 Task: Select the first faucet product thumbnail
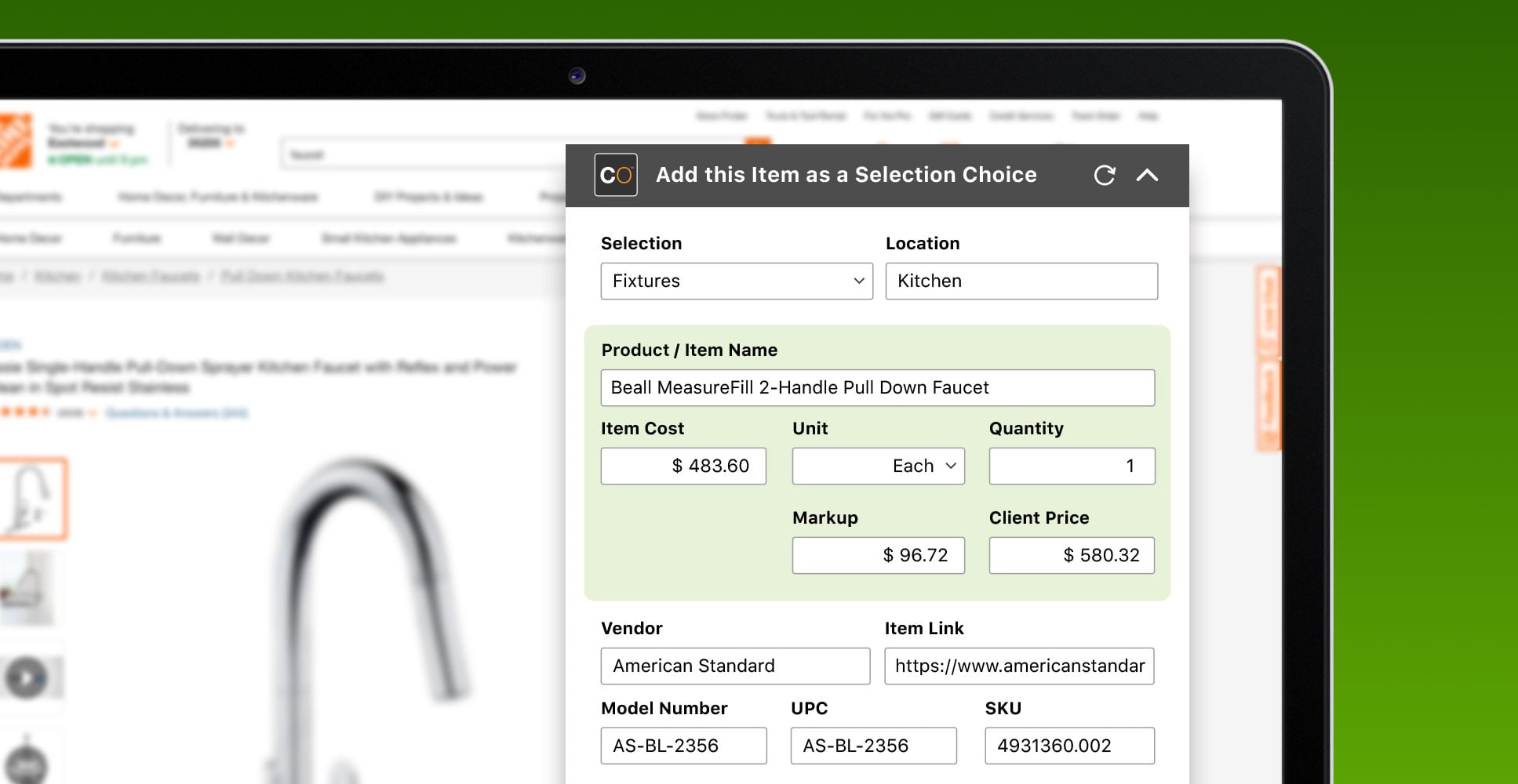(31, 499)
